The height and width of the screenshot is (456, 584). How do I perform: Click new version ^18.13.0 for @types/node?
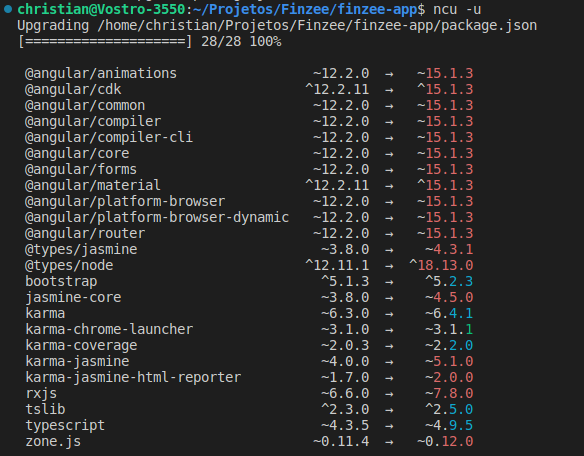pyautogui.click(x=441, y=266)
